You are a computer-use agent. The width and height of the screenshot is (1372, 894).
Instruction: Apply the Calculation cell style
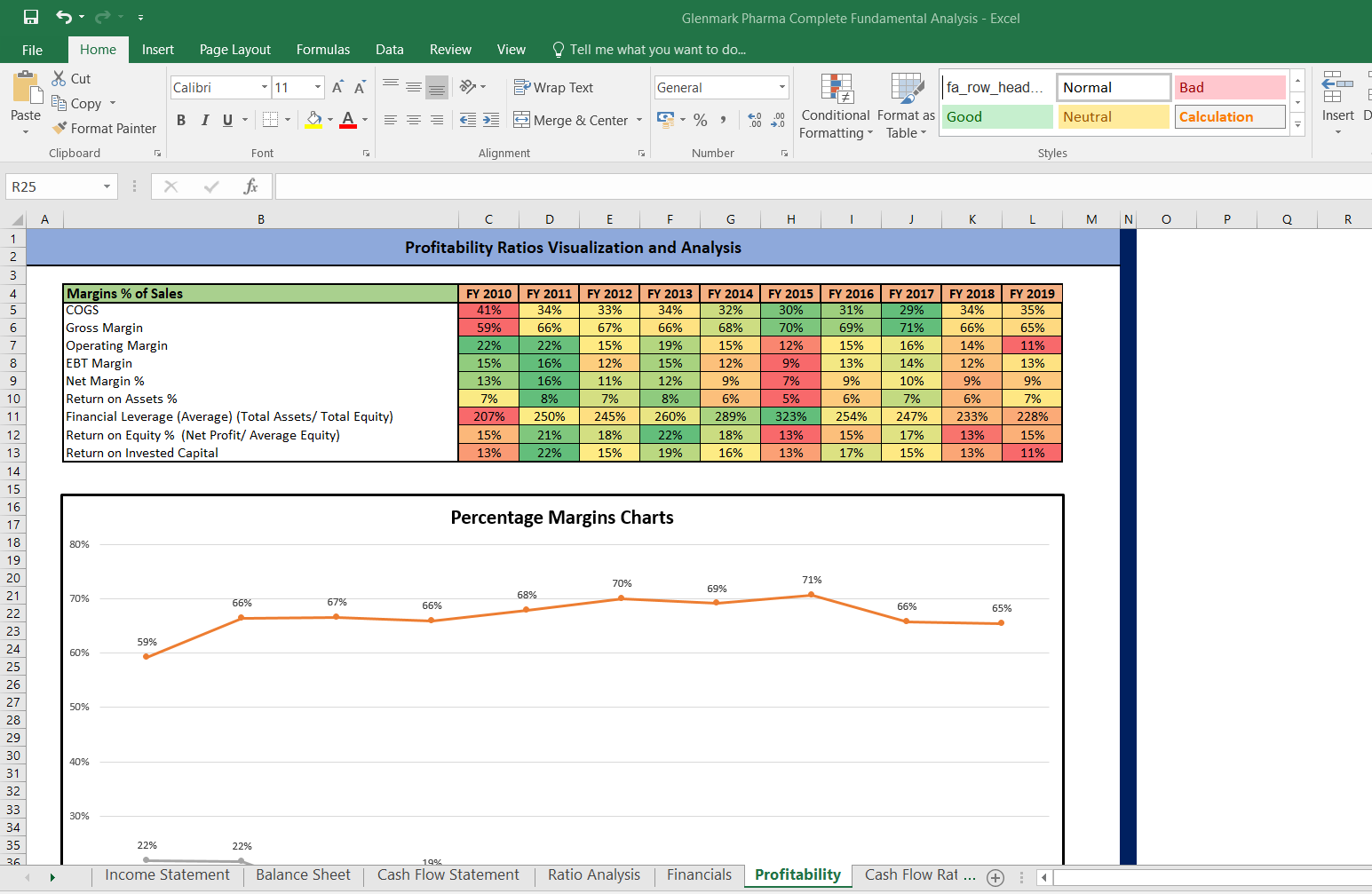(x=1230, y=116)
